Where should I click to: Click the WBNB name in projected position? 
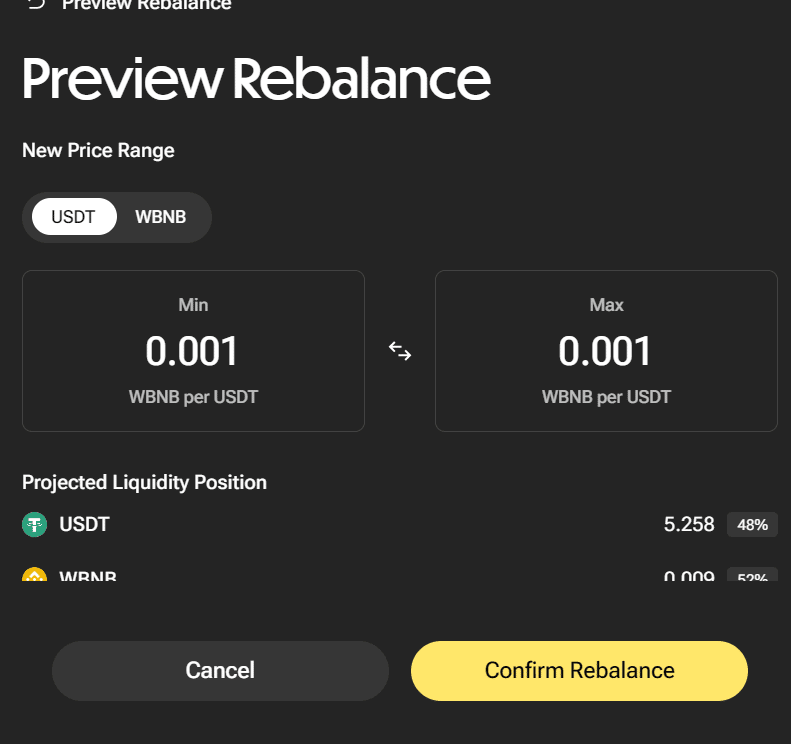[88, 577]
